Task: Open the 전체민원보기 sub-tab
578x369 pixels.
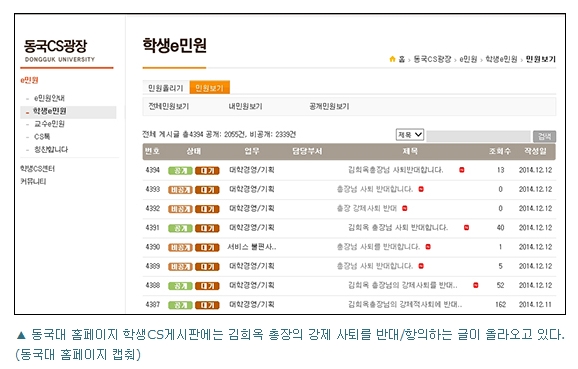Action: point(168,107)
